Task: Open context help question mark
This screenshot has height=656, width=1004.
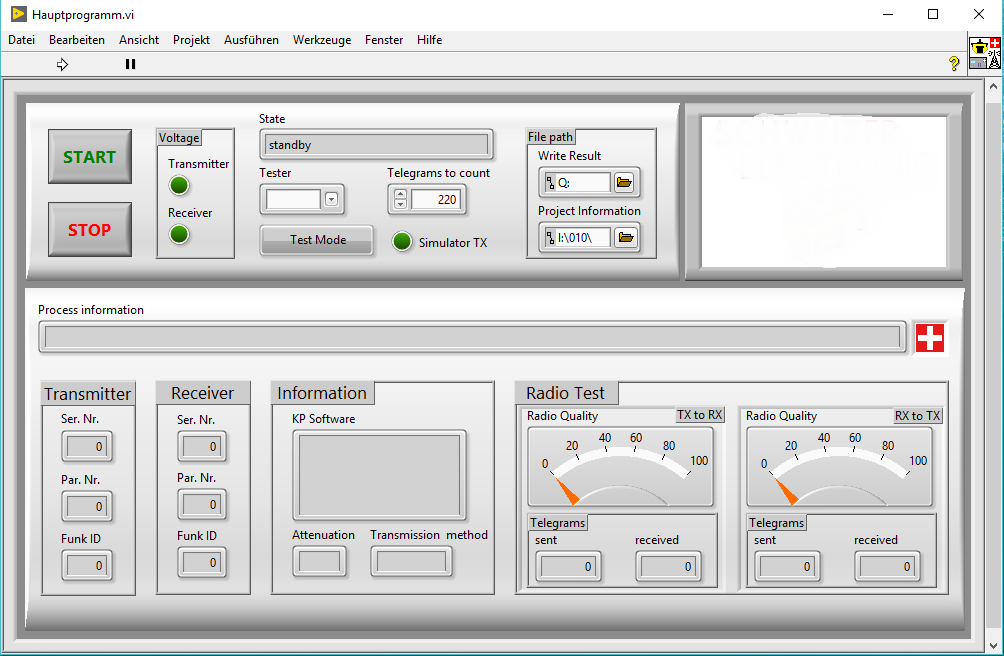Action: (x=954, y=63)
